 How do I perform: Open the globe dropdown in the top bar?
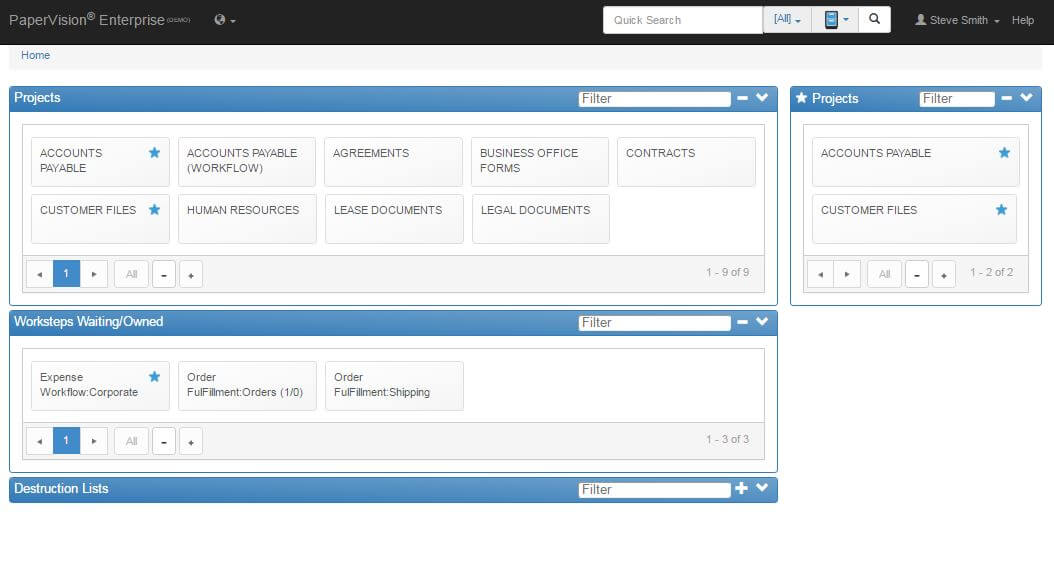pyautogui.click(x=225, y=20)
